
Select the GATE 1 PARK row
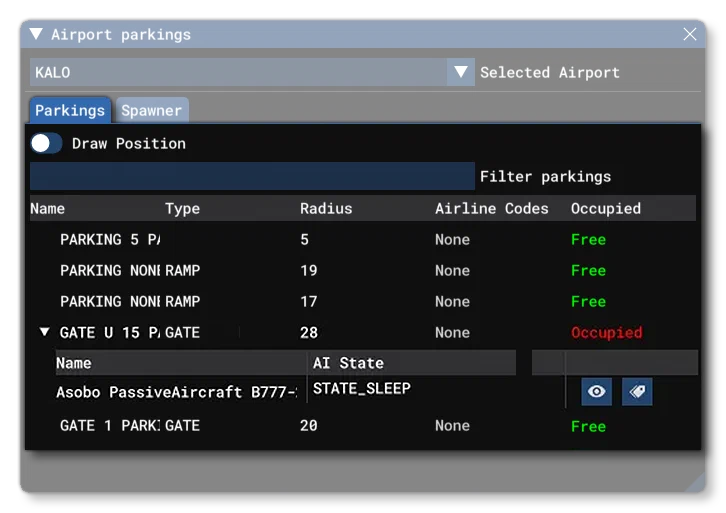tap(363, 425)
